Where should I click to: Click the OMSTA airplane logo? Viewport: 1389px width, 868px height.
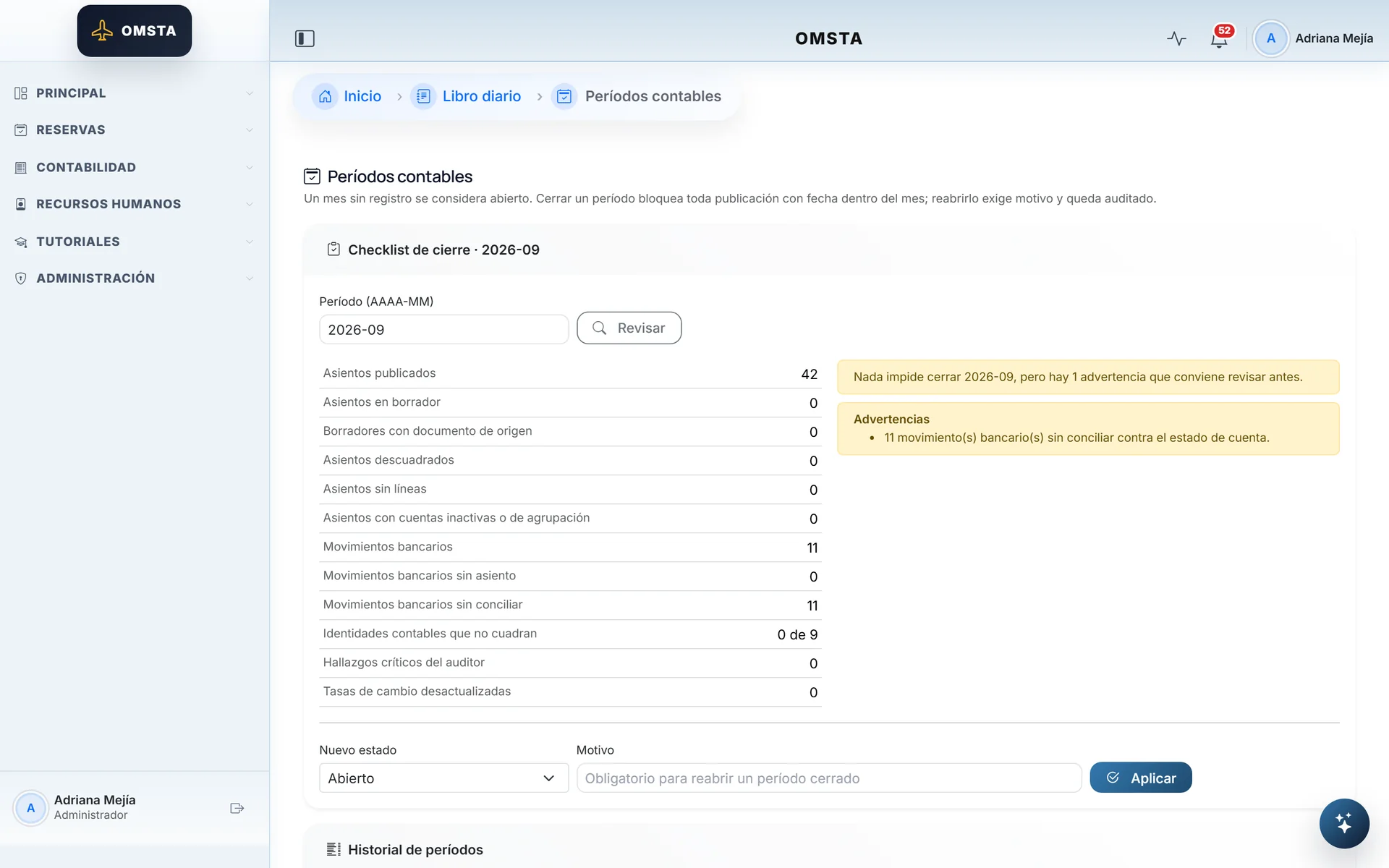point(135,30)
